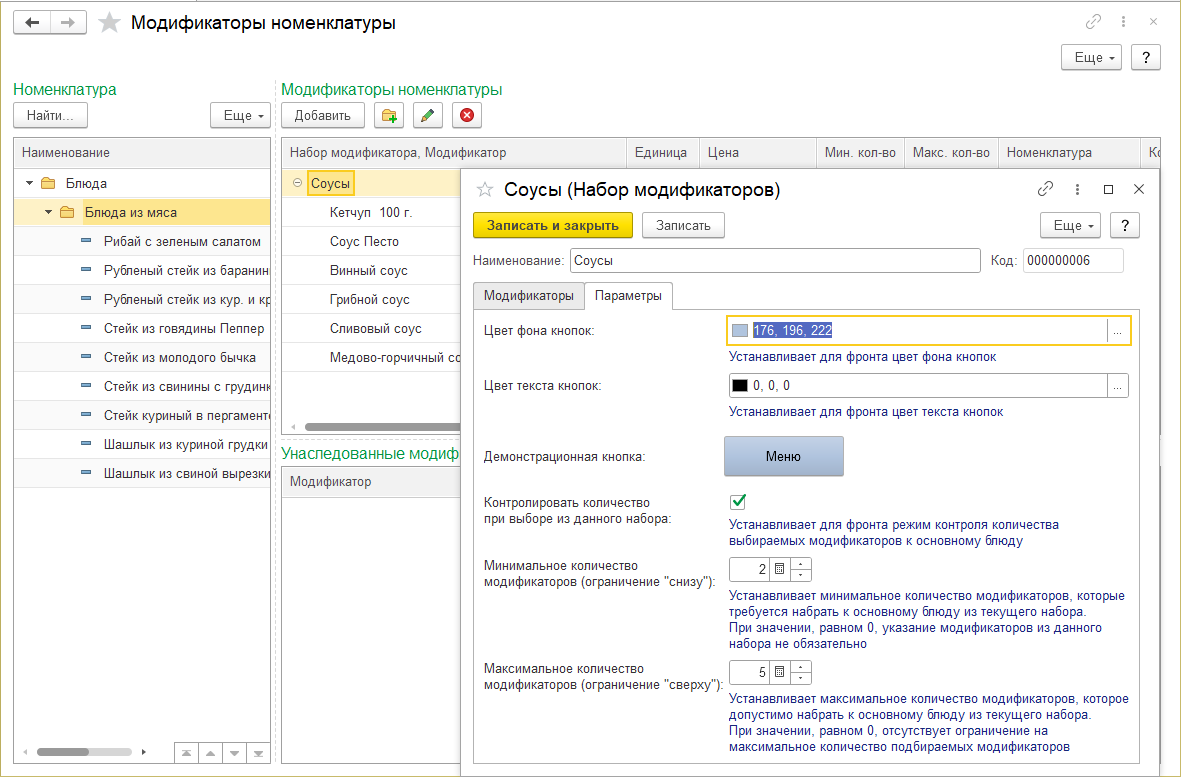
Task: Click the star next to Соусы title
Action: [485, 190]
